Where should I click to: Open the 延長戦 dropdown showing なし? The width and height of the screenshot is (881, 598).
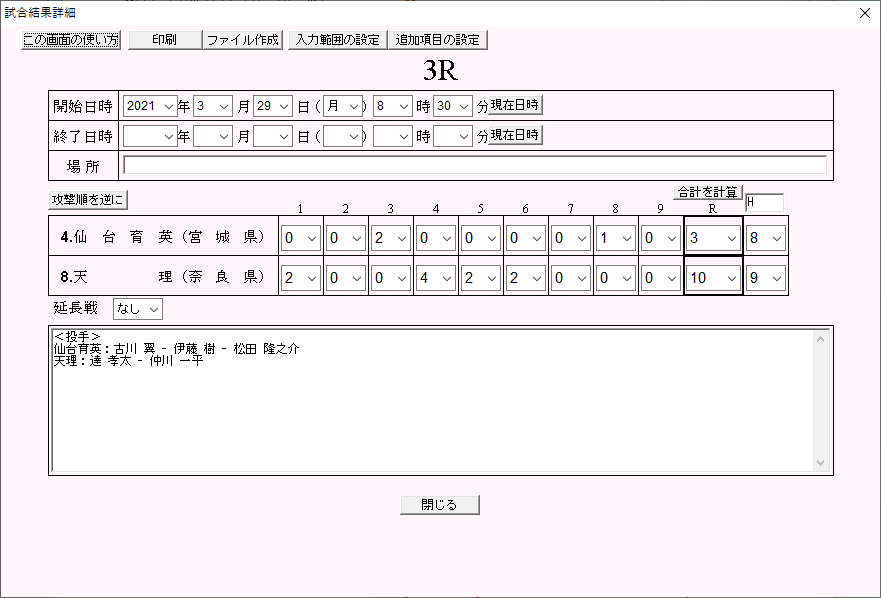click(138, 309)
